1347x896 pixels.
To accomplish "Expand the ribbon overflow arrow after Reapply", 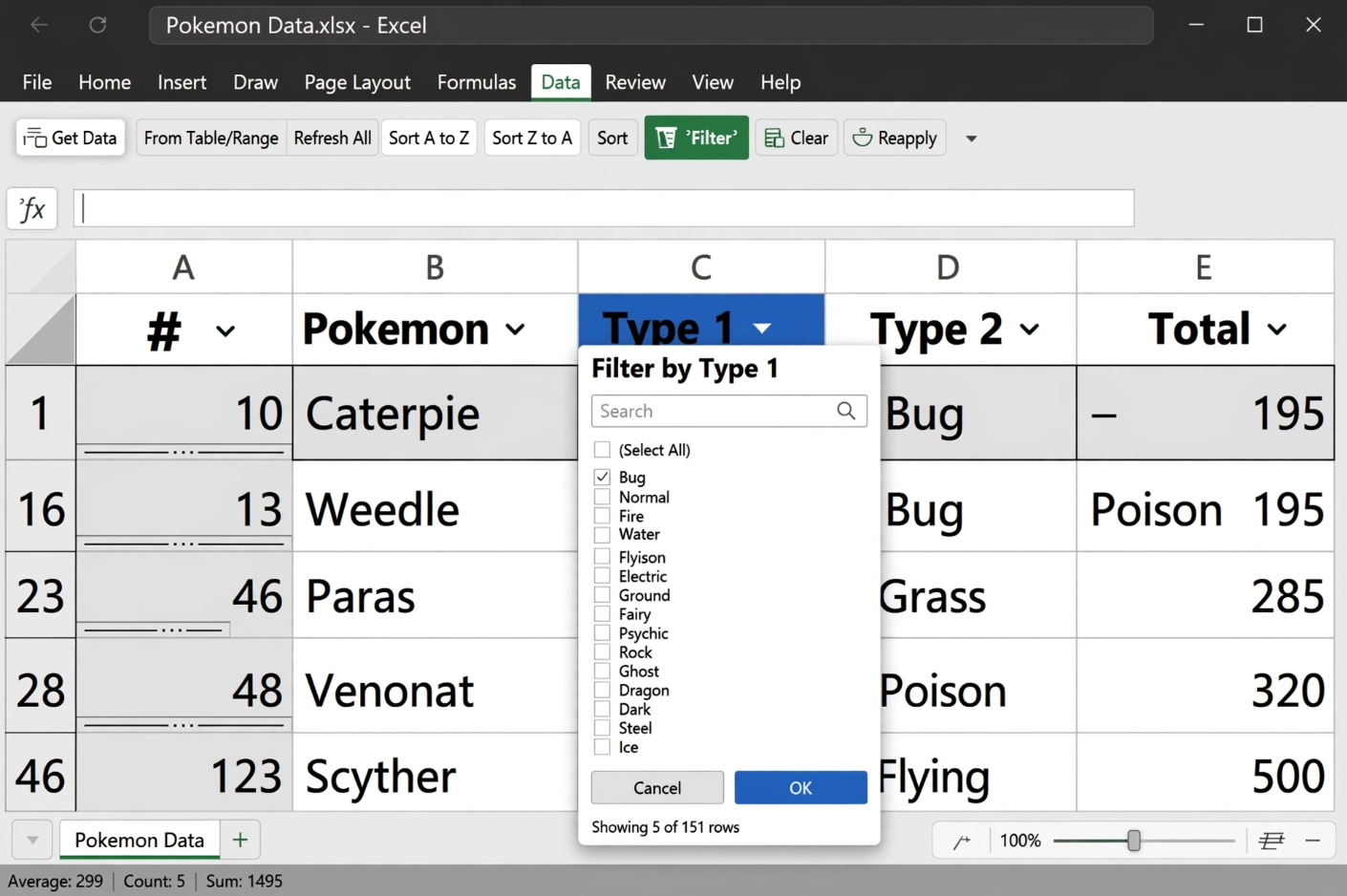I will click(971, 139).
